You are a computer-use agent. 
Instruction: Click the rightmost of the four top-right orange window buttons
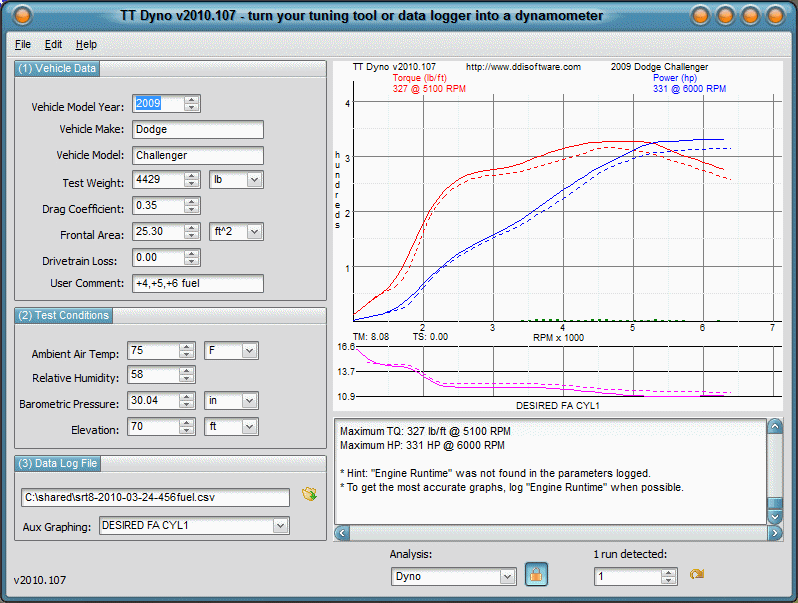(x=775, y=15)
